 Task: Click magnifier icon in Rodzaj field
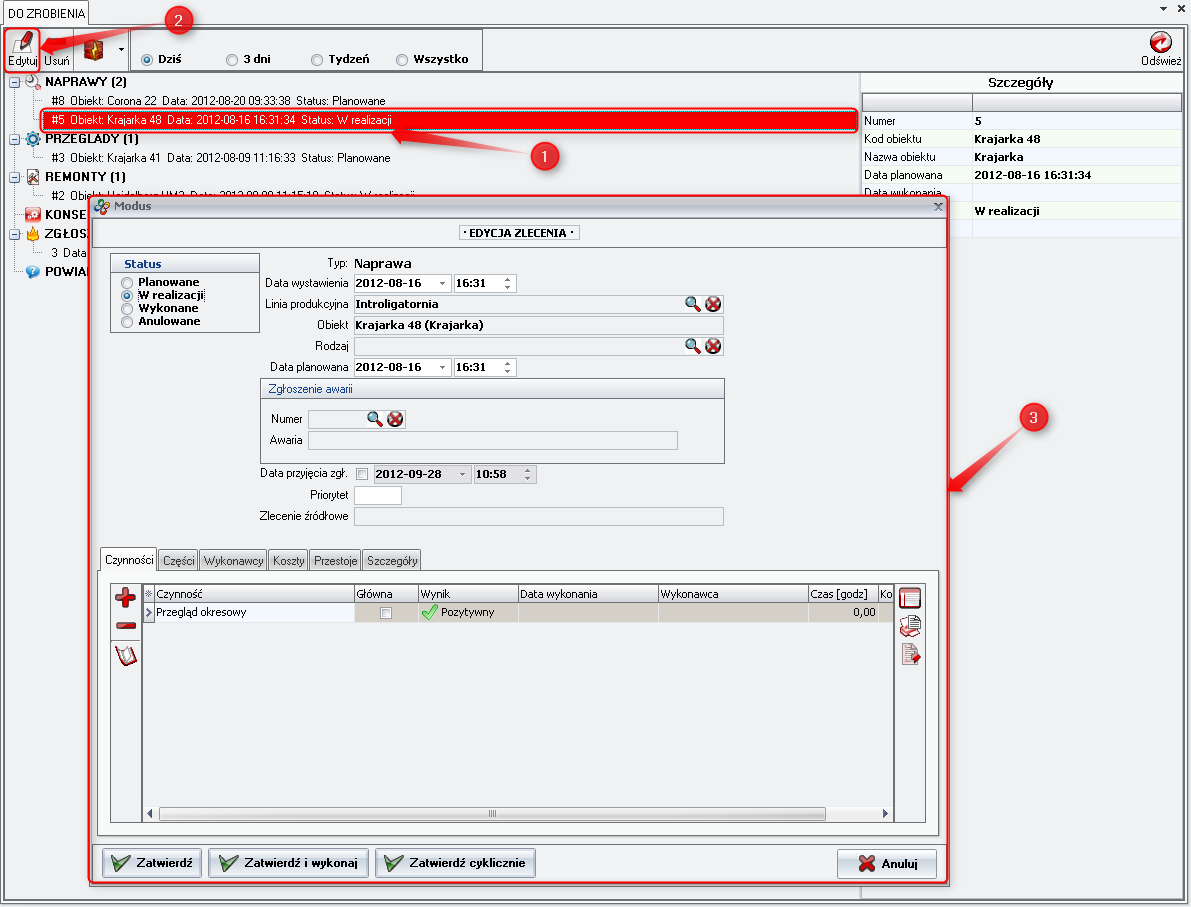[693, 346]
